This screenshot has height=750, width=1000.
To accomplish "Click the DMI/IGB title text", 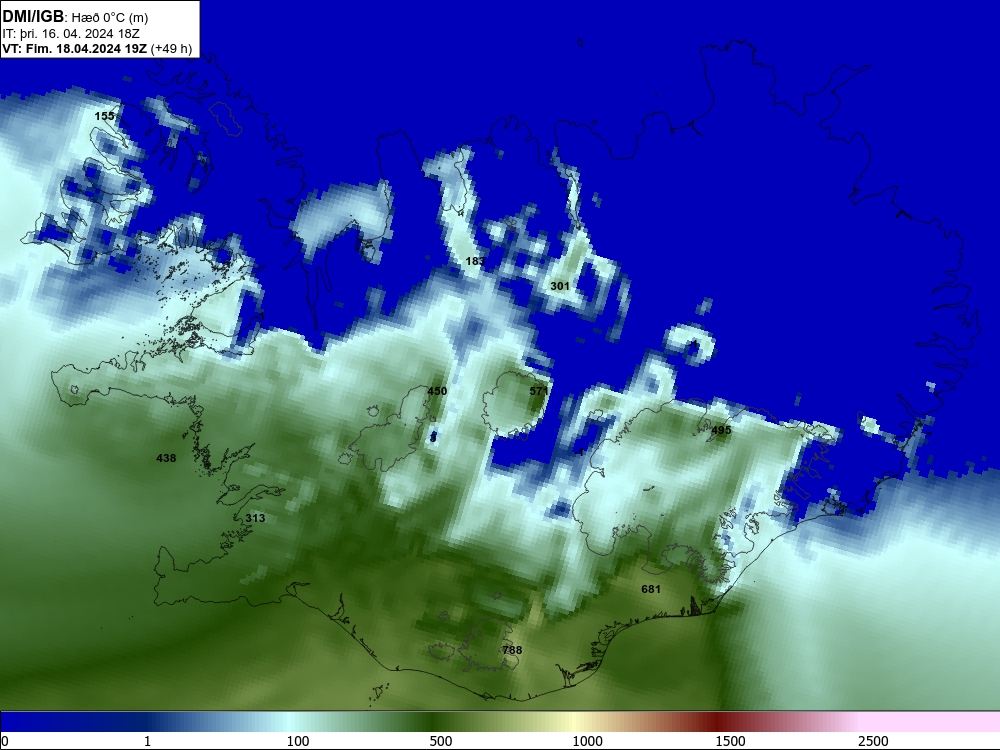I will (33, 17).
